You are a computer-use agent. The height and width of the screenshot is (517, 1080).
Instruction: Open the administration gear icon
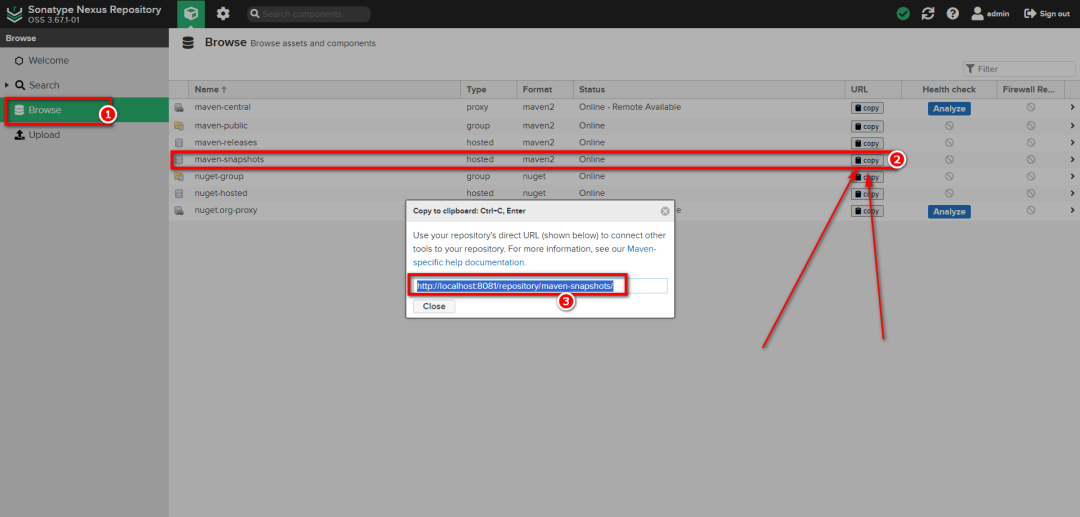point(223,14)
